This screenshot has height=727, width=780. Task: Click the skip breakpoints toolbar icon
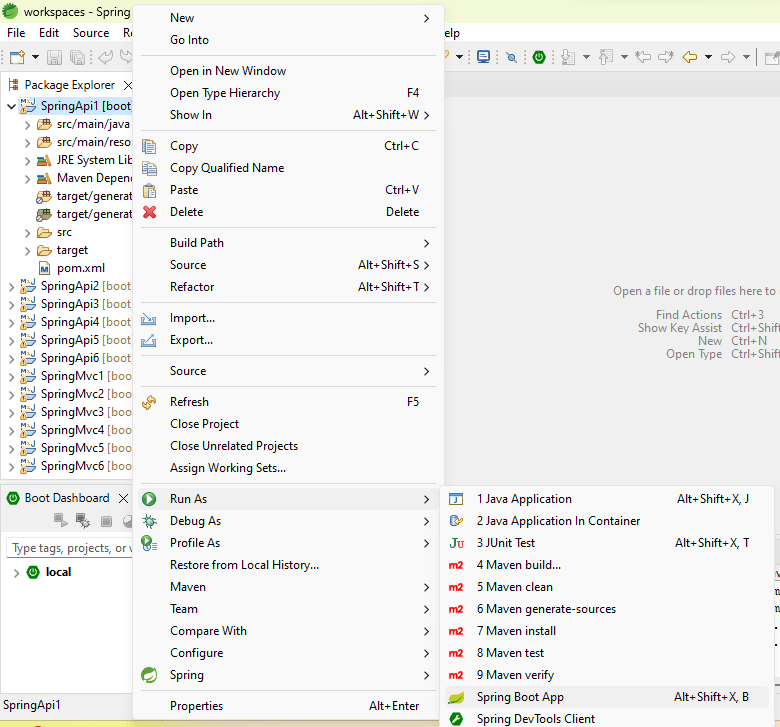(511, 57)
